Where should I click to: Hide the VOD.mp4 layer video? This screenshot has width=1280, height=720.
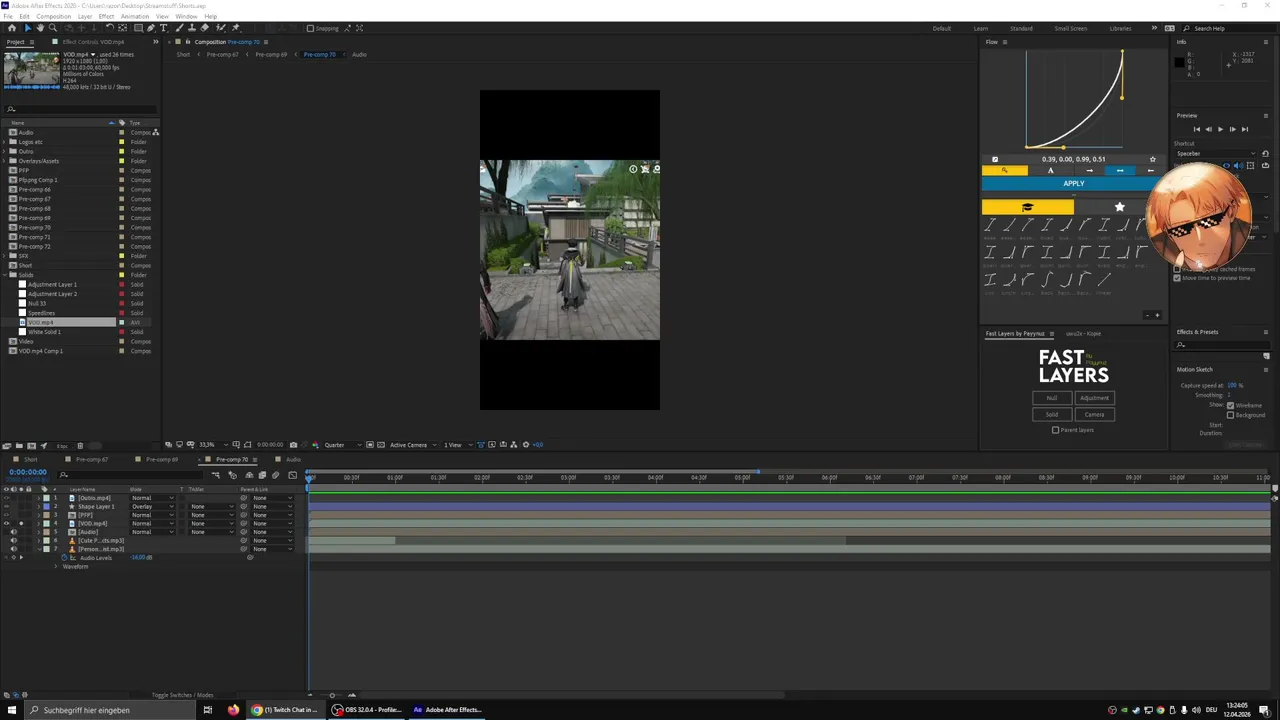point(6,523)
